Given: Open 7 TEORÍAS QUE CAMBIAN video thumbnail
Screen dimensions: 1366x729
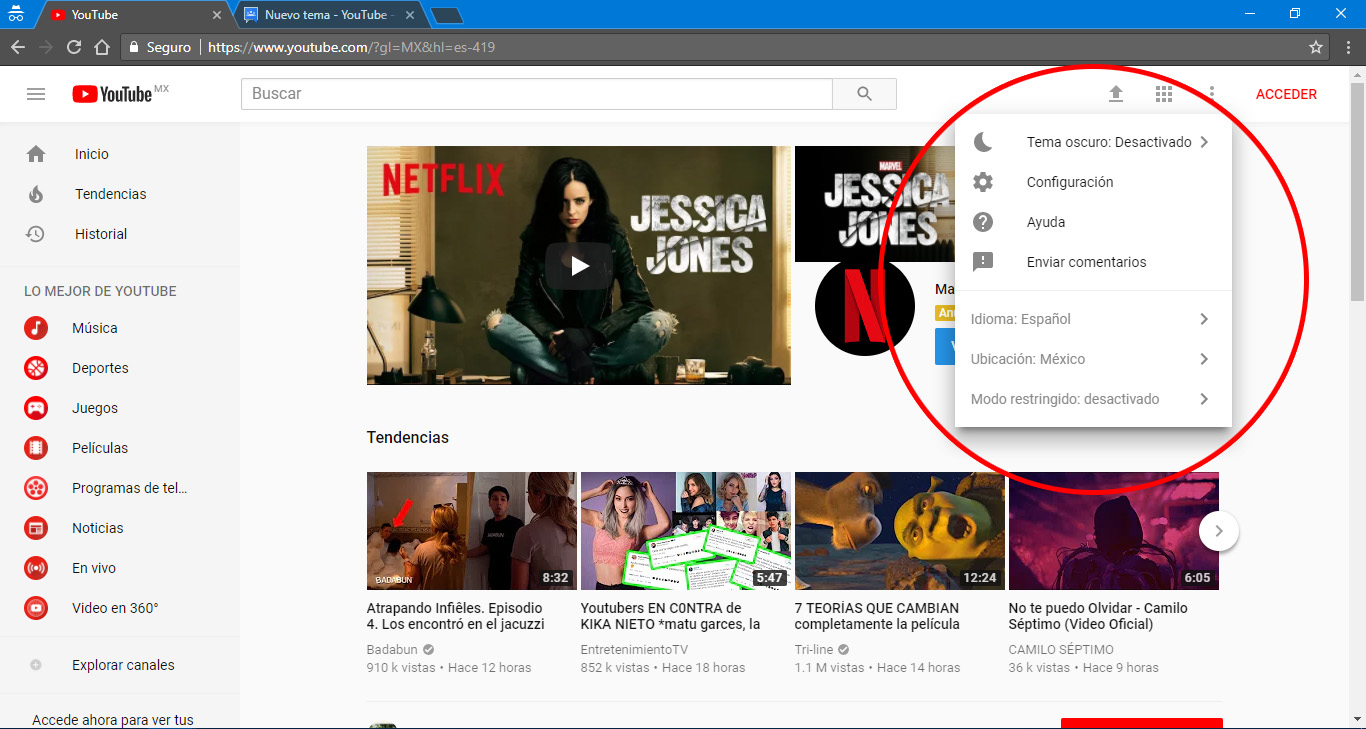Looking at the screenshot, I should (900, 531).
